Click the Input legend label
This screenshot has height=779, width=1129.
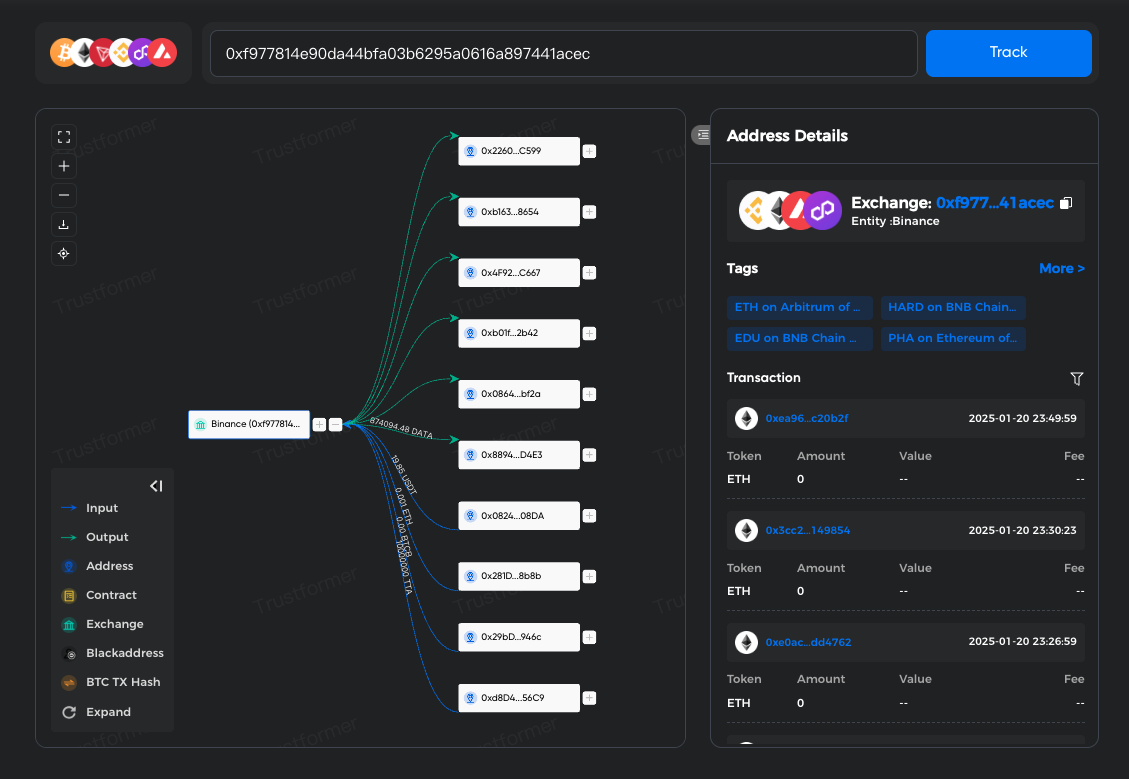pos(102,508)
